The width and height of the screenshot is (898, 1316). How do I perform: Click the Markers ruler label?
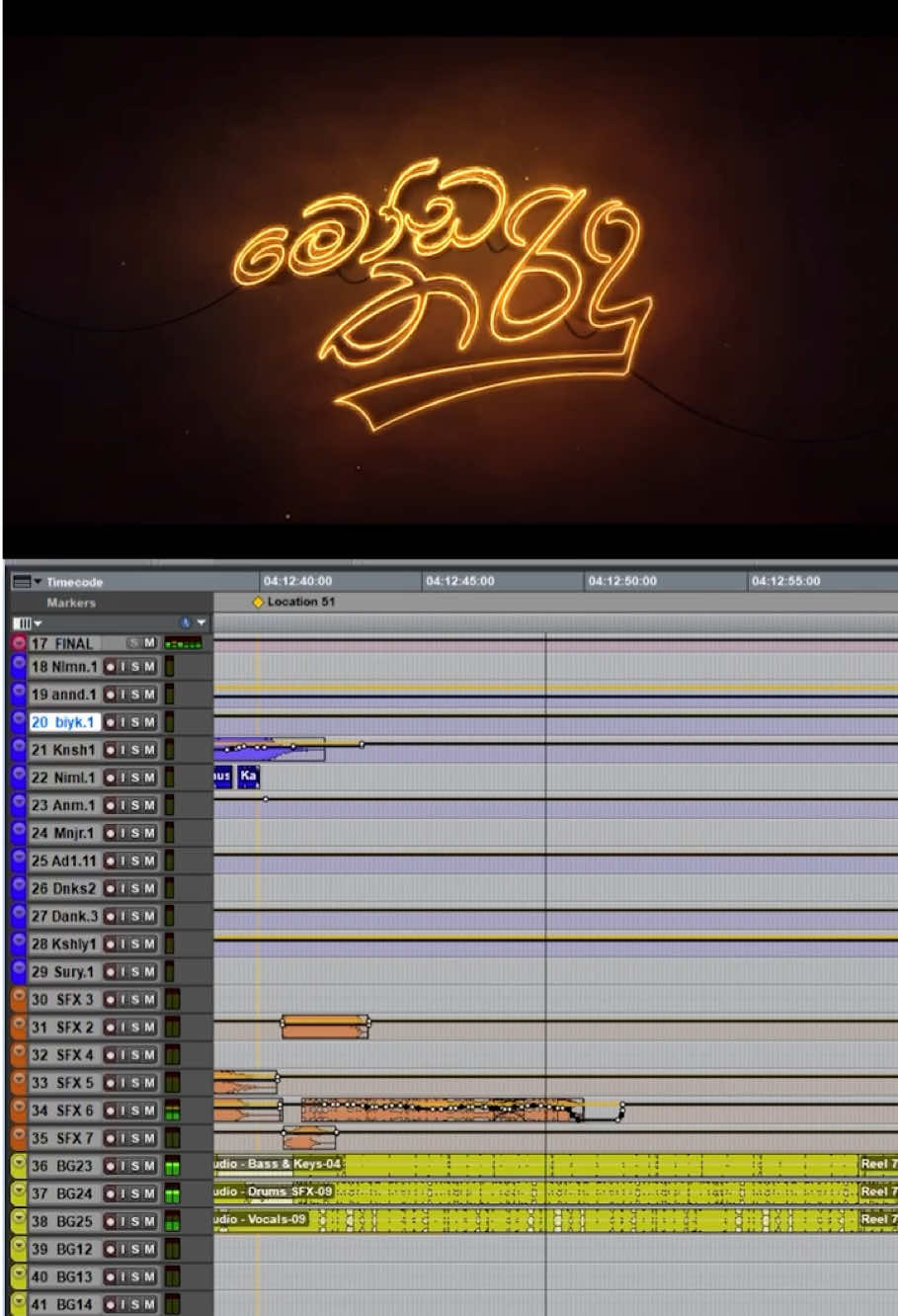(71, 602)
